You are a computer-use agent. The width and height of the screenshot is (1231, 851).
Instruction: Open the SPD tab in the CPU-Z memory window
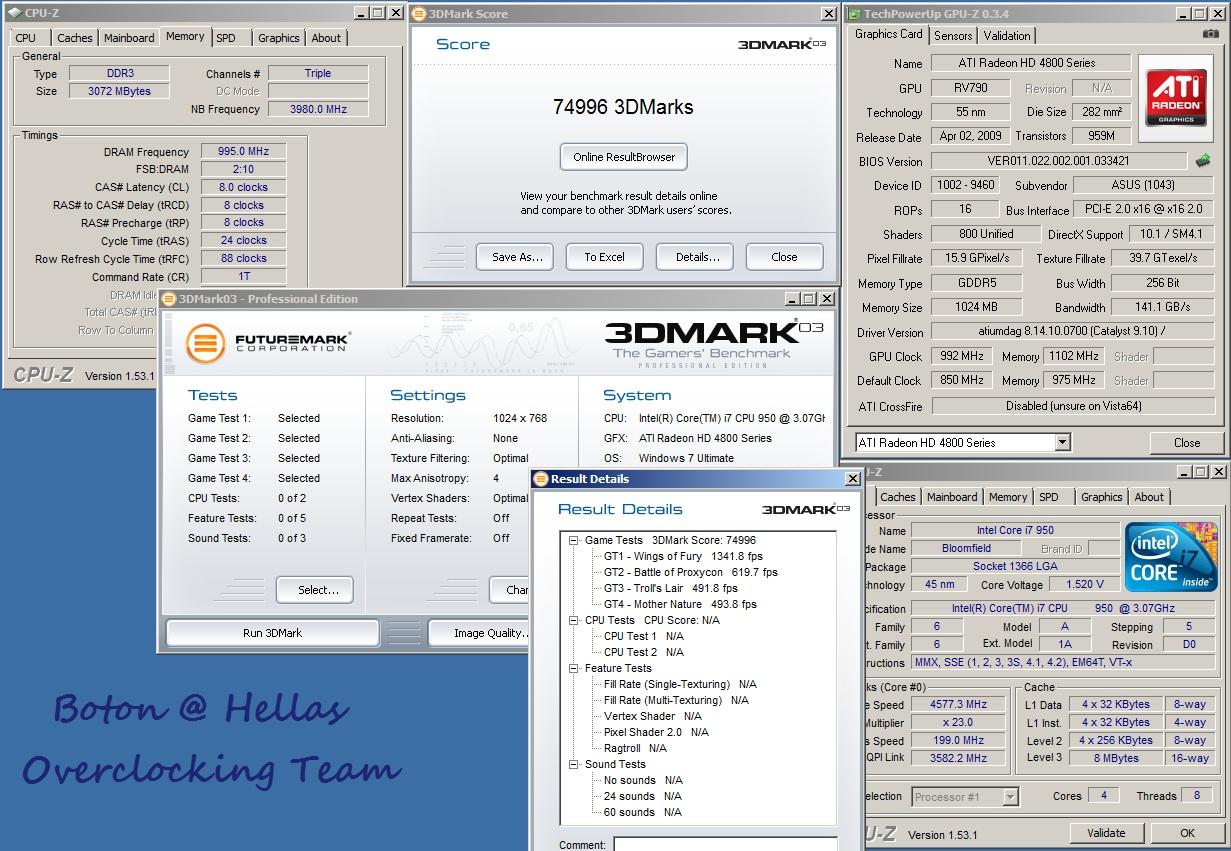(x=226, y=38)
